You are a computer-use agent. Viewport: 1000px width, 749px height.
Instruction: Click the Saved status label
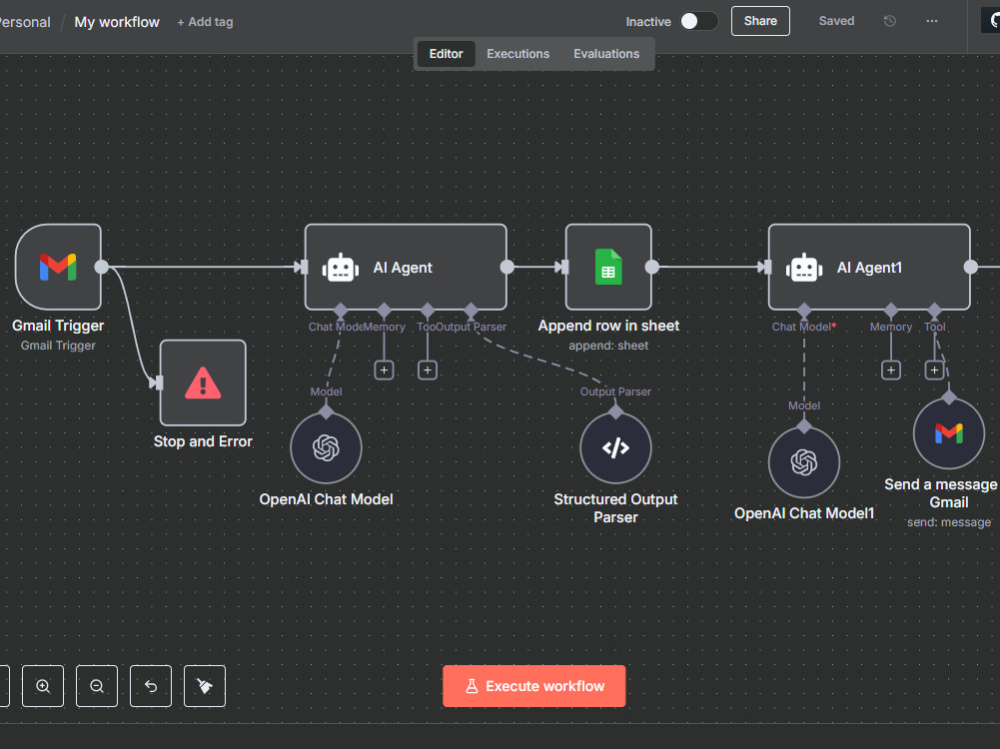point(836,21)
